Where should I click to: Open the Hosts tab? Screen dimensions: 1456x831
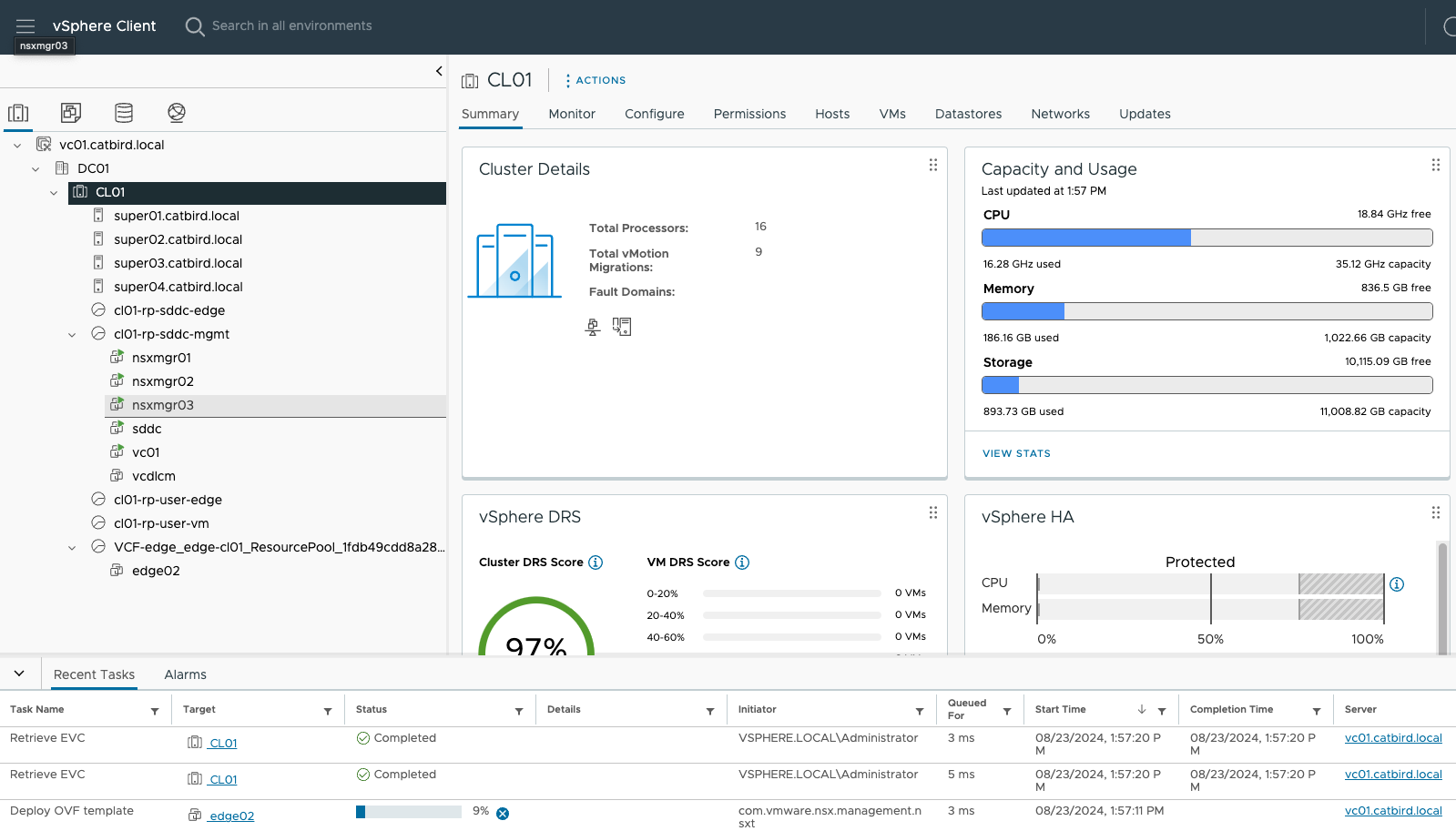[832, 114]
